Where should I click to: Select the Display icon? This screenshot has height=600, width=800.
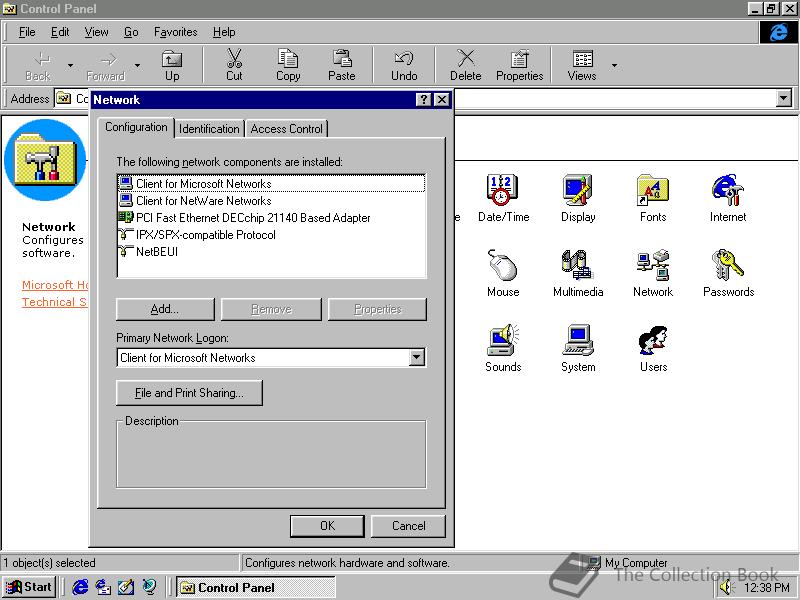578,198
